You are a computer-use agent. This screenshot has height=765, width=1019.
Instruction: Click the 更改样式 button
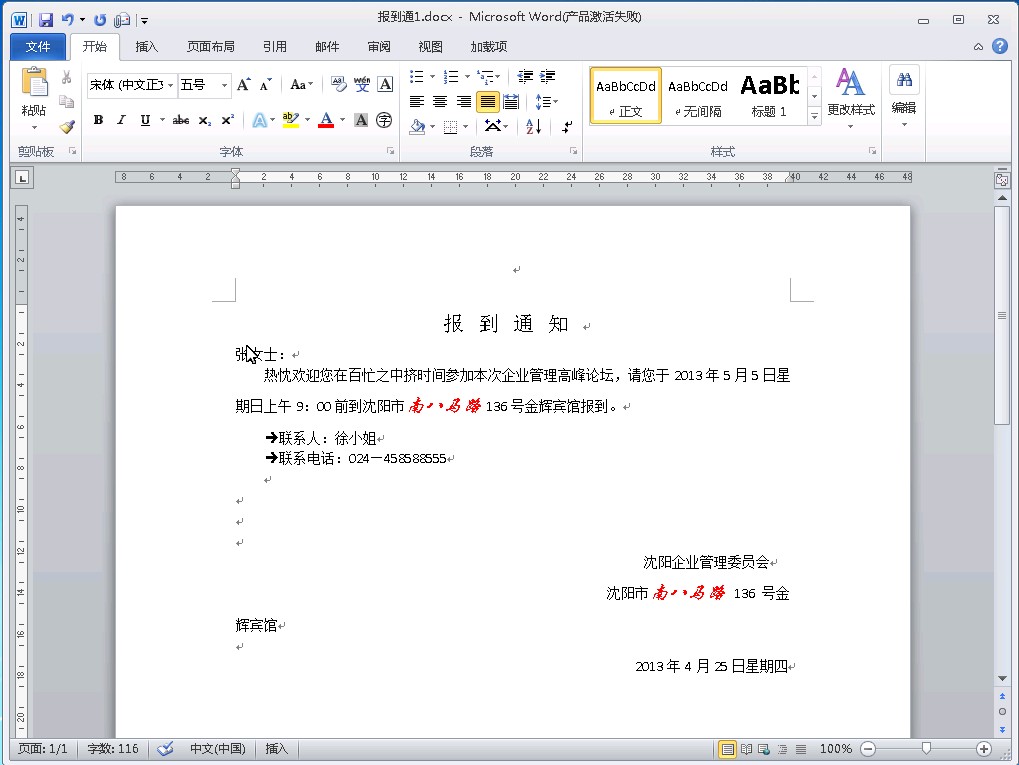point(850,95)
